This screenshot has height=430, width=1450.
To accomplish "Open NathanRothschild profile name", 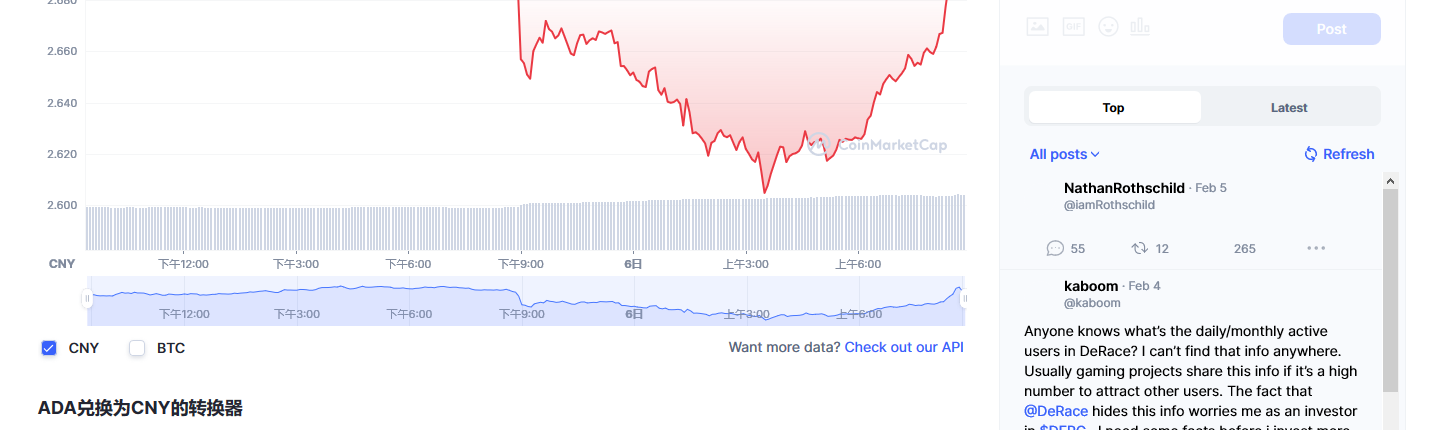I will [x=1124, y=188].
